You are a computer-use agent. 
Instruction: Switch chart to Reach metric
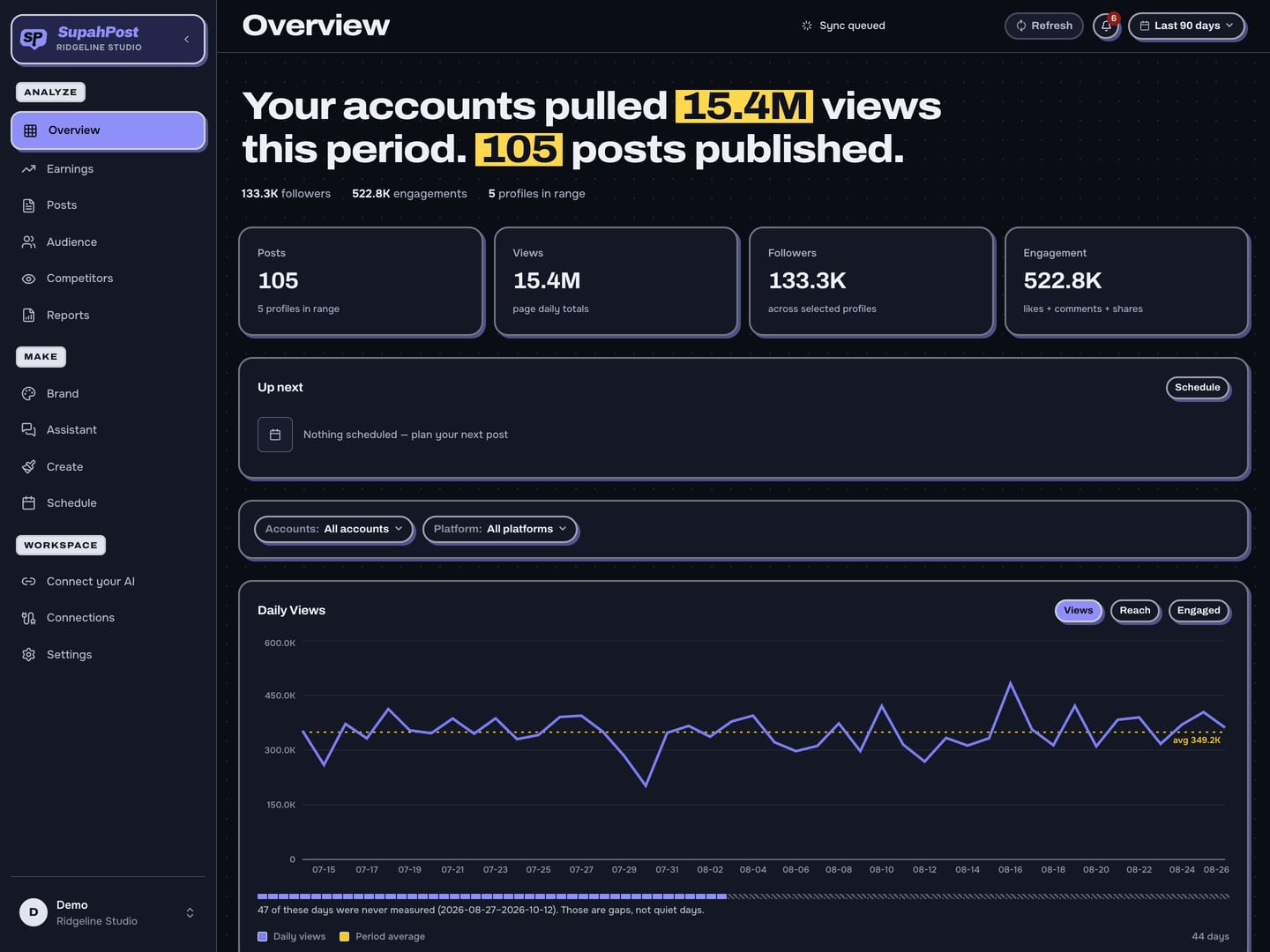(1135, 611)
